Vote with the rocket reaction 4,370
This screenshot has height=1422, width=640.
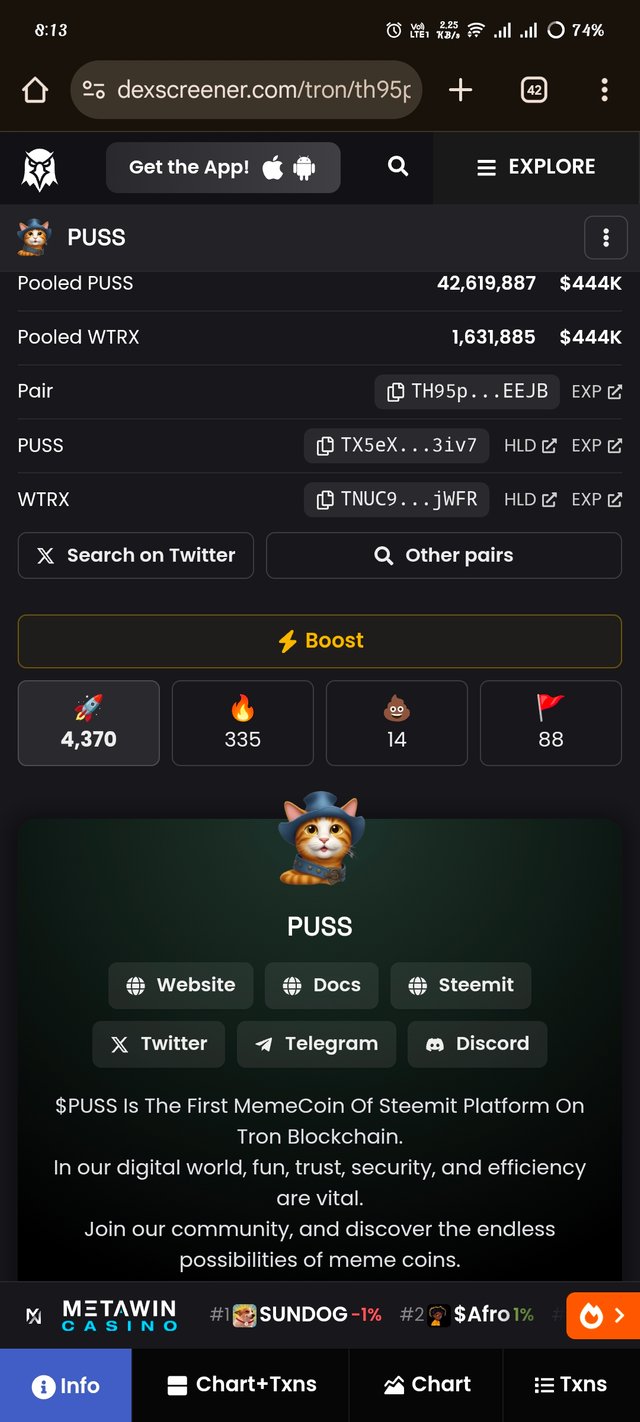[89, 723]
